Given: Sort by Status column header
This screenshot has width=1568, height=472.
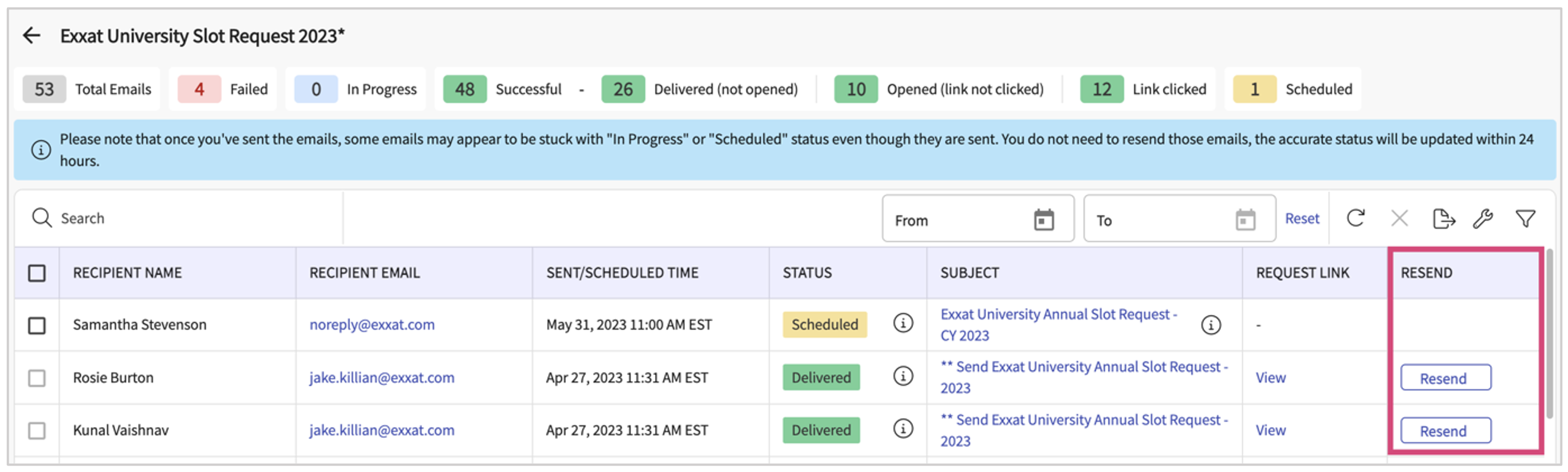Looking at the screenshot, I should 807,273.
